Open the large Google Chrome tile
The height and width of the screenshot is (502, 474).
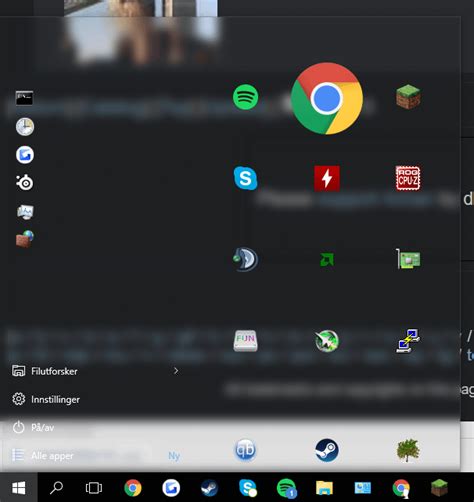click(327, 99)
